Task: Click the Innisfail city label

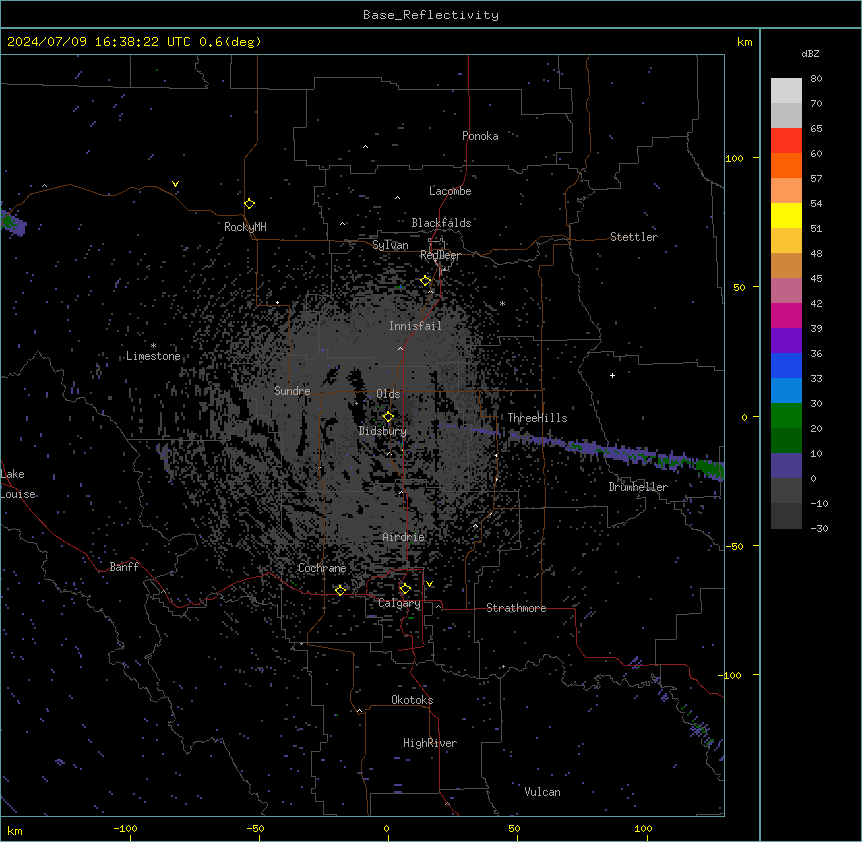Action: (x=415, y=326)
